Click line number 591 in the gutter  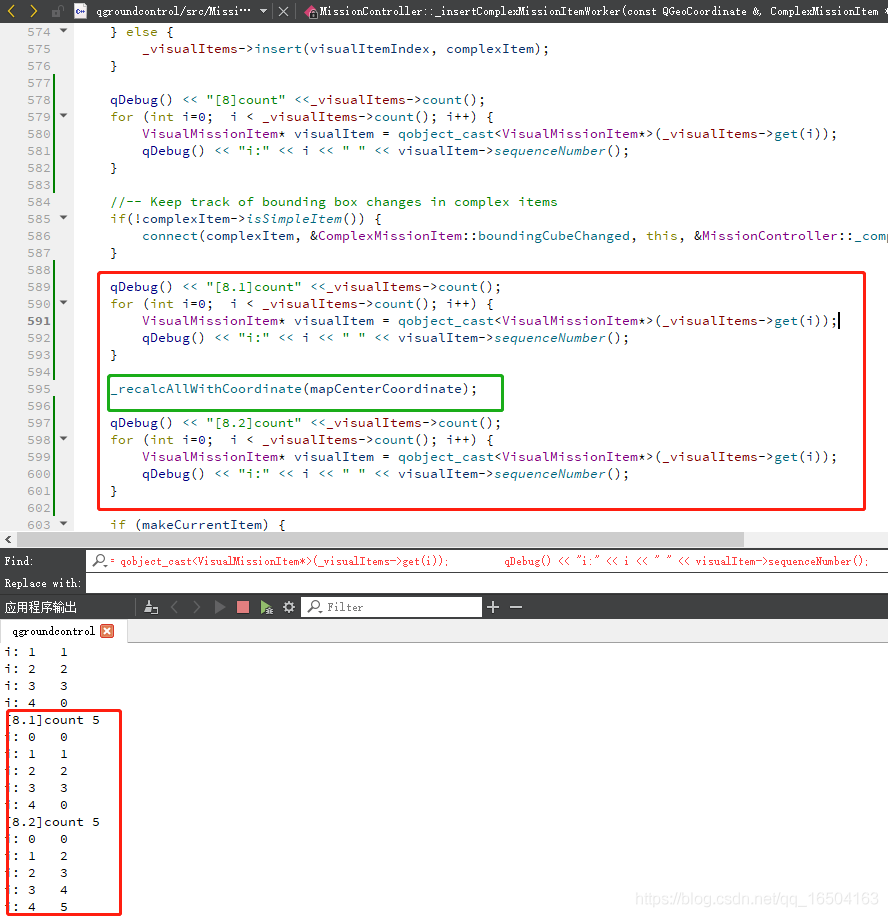tap(39, 320)
